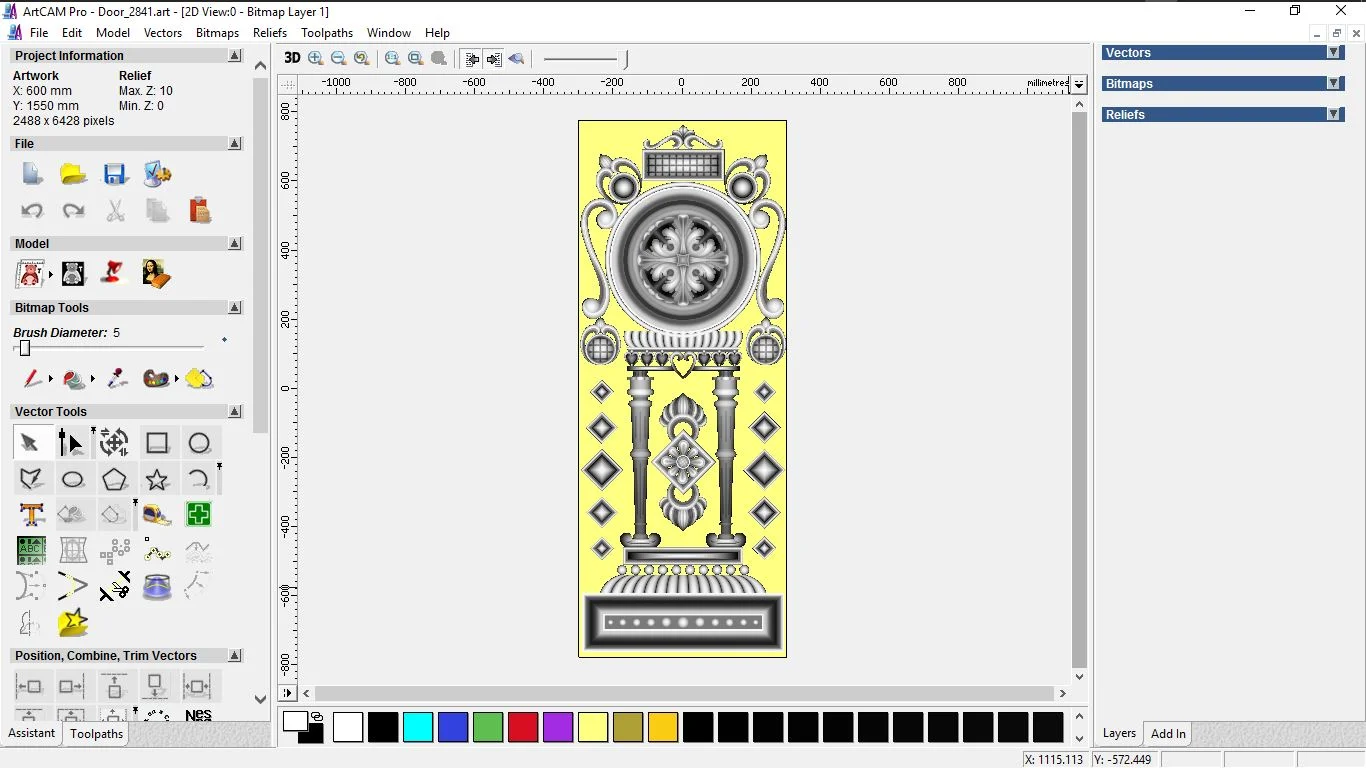Viewport: 1366px width, 768px height.
Task: Pick the eyedropper Pick Colour tool
Action: (117, 379)
